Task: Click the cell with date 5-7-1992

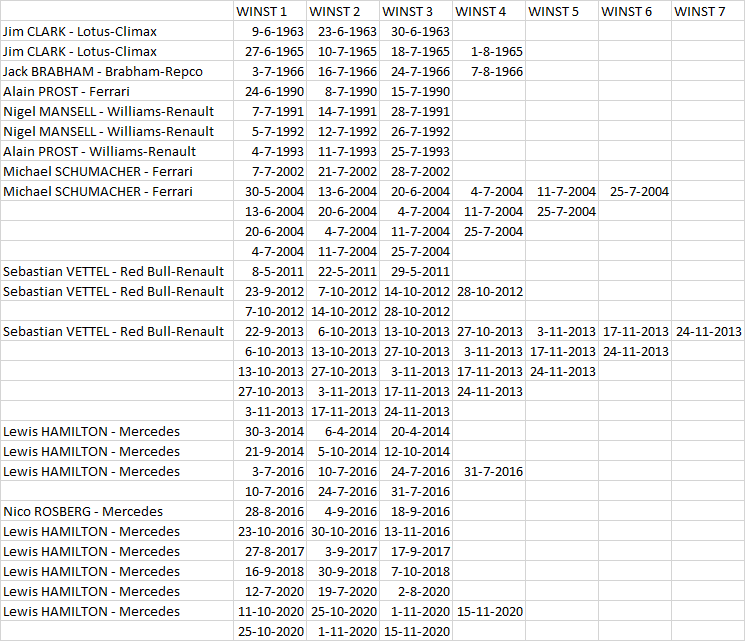Action: [270, 131]
